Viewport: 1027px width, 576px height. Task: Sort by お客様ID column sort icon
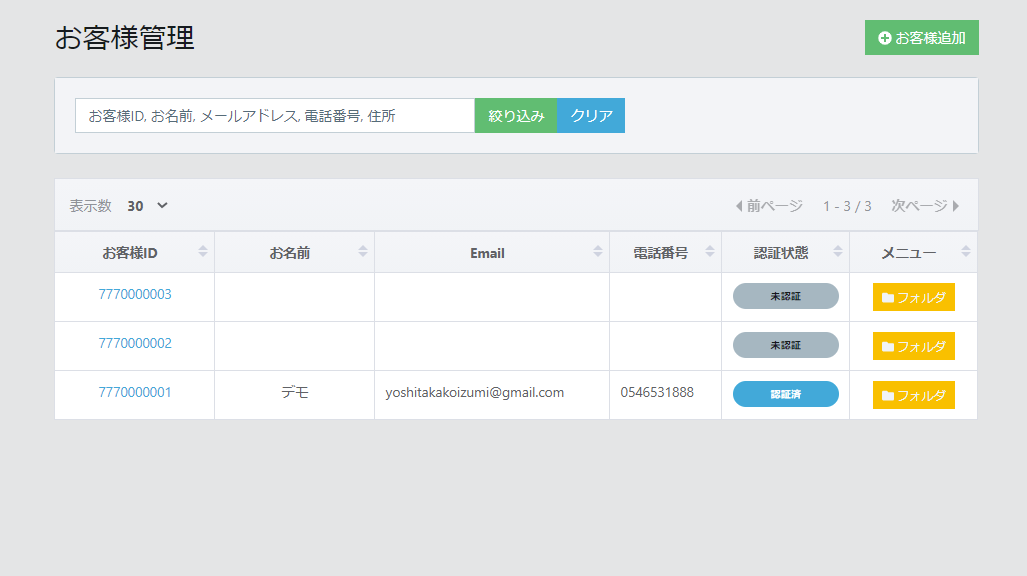click(x=203, y=252)
